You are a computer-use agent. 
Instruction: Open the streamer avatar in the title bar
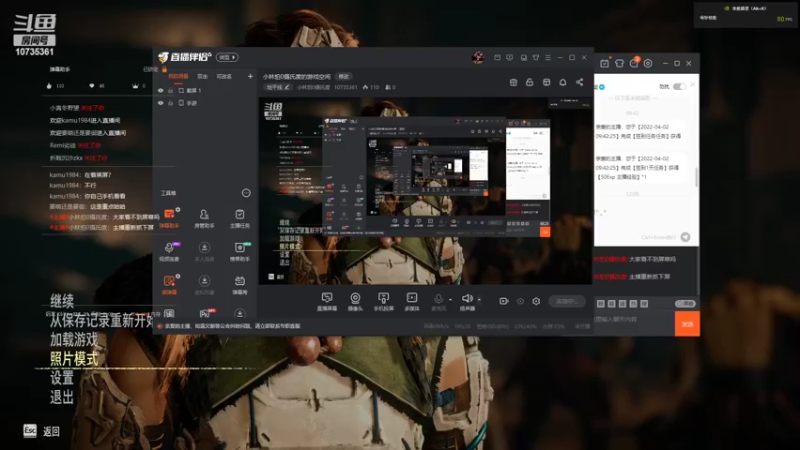(x=478, y=57)
